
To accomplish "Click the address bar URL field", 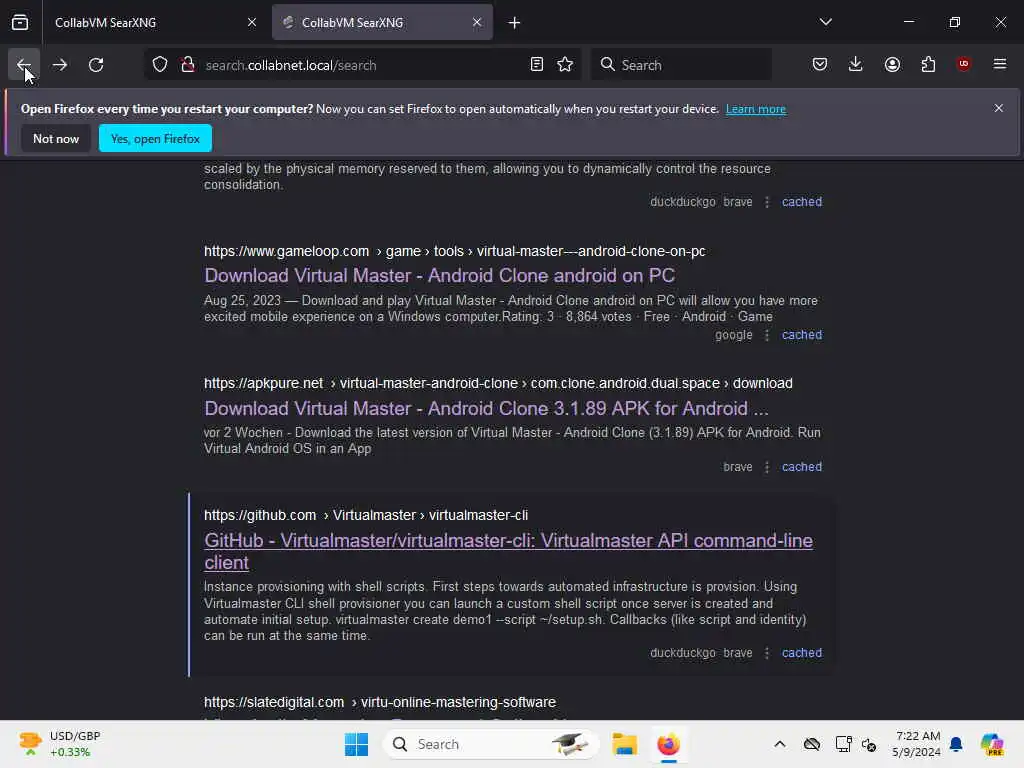I will click(362, 65).
